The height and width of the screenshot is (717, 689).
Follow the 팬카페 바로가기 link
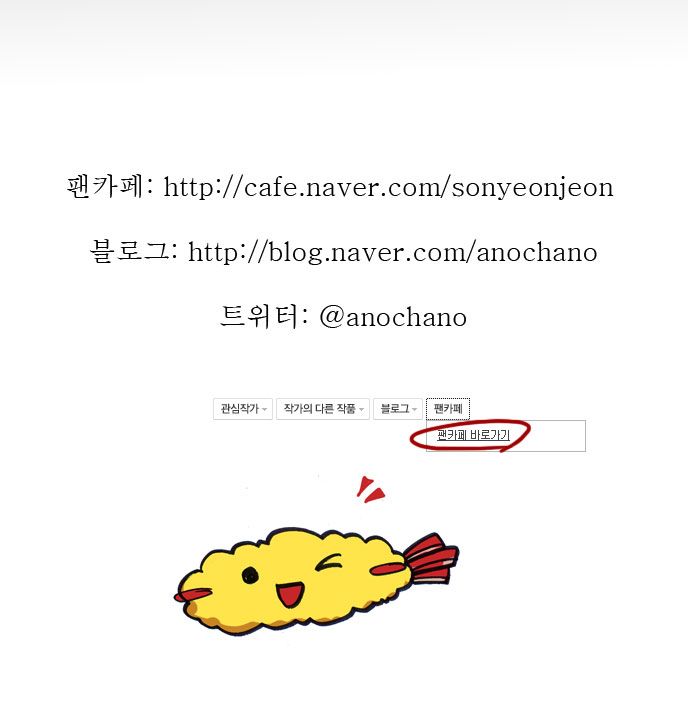473,435
